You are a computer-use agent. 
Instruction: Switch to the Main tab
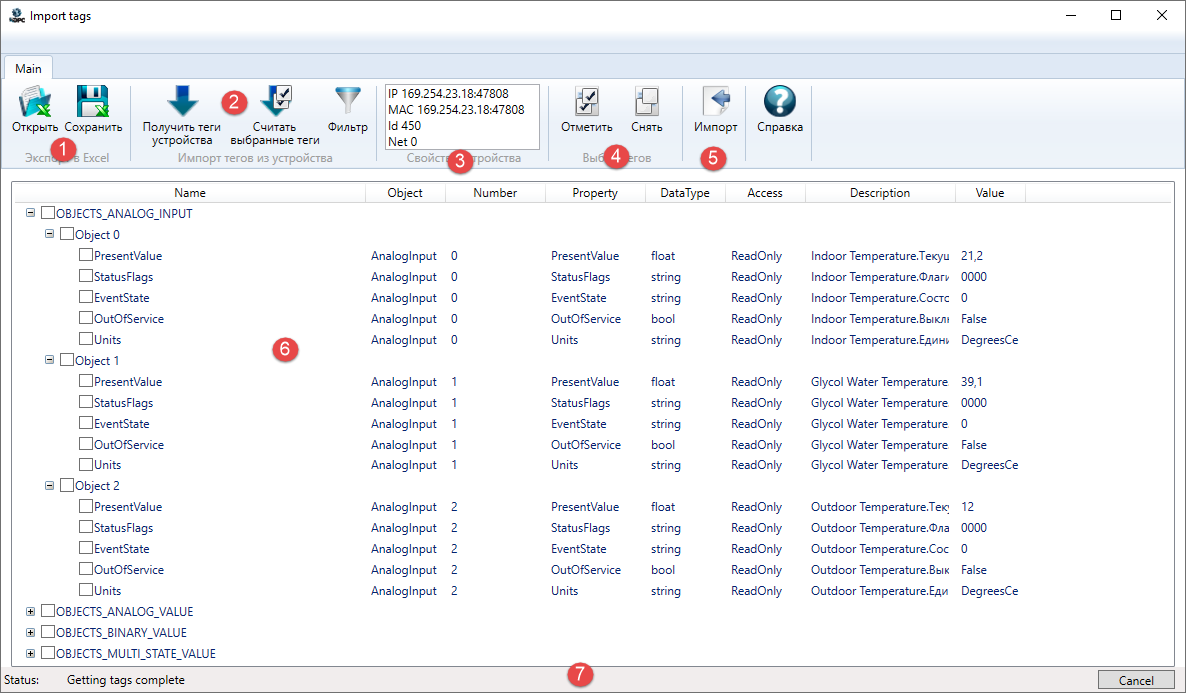[x=28, y=68]
